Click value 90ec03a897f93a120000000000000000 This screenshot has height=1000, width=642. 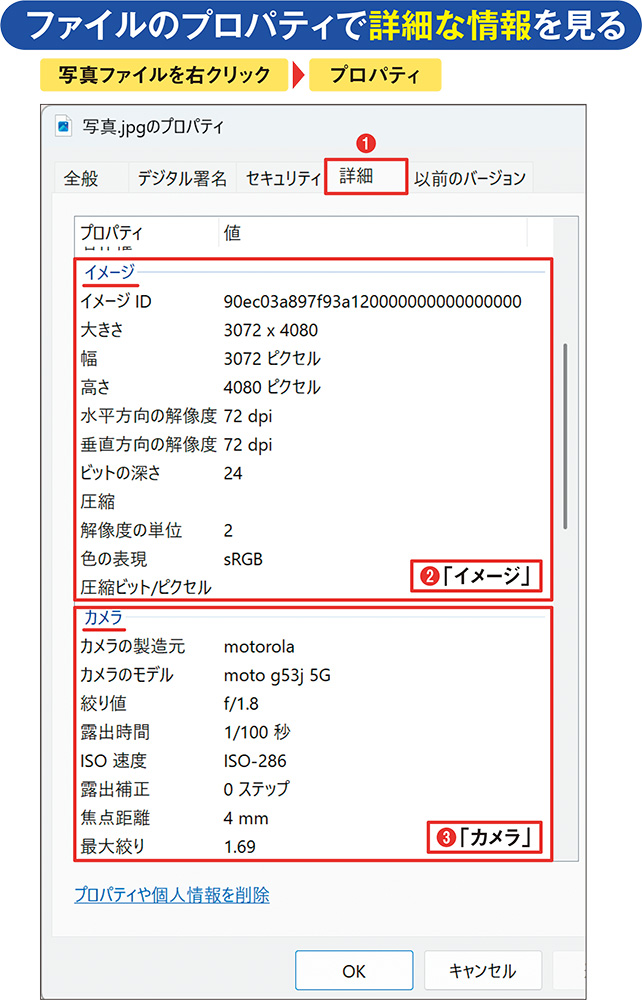[372, 301]
